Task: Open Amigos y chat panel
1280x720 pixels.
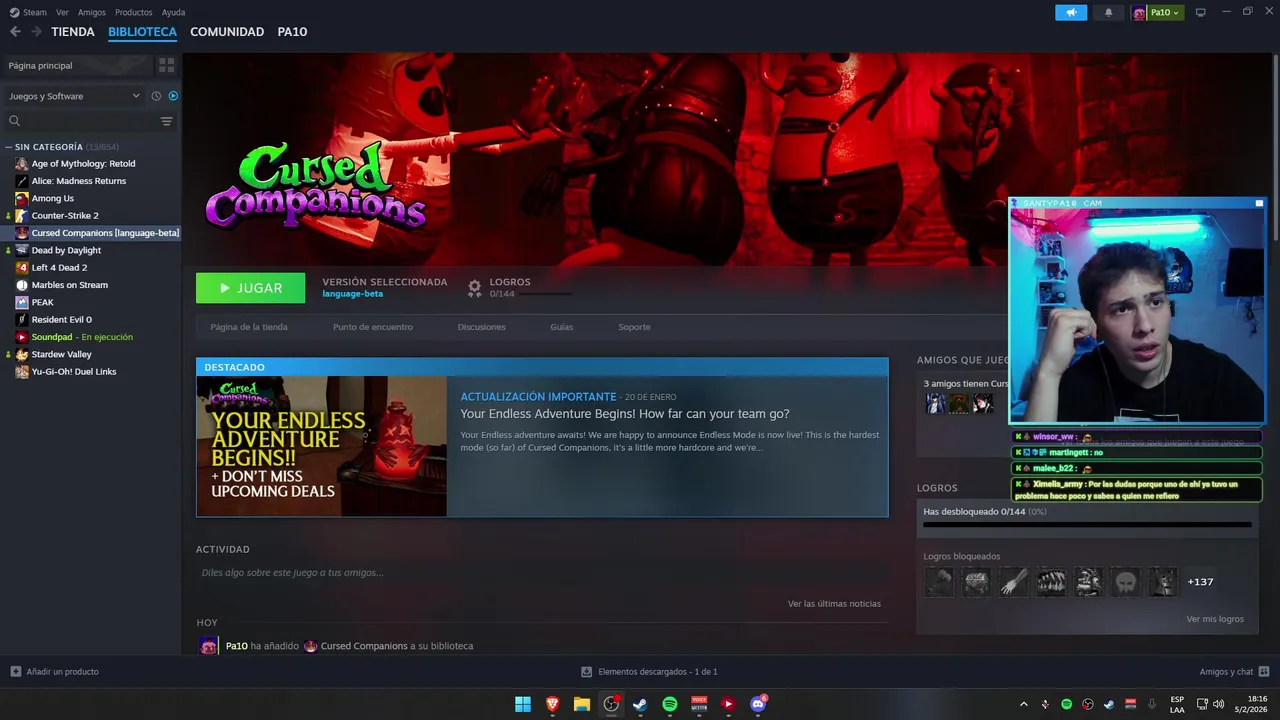Action: (x=1235, y=672)
